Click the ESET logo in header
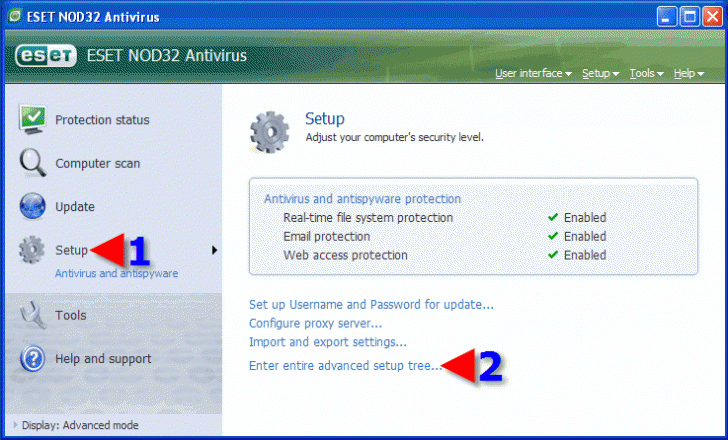 46,55
